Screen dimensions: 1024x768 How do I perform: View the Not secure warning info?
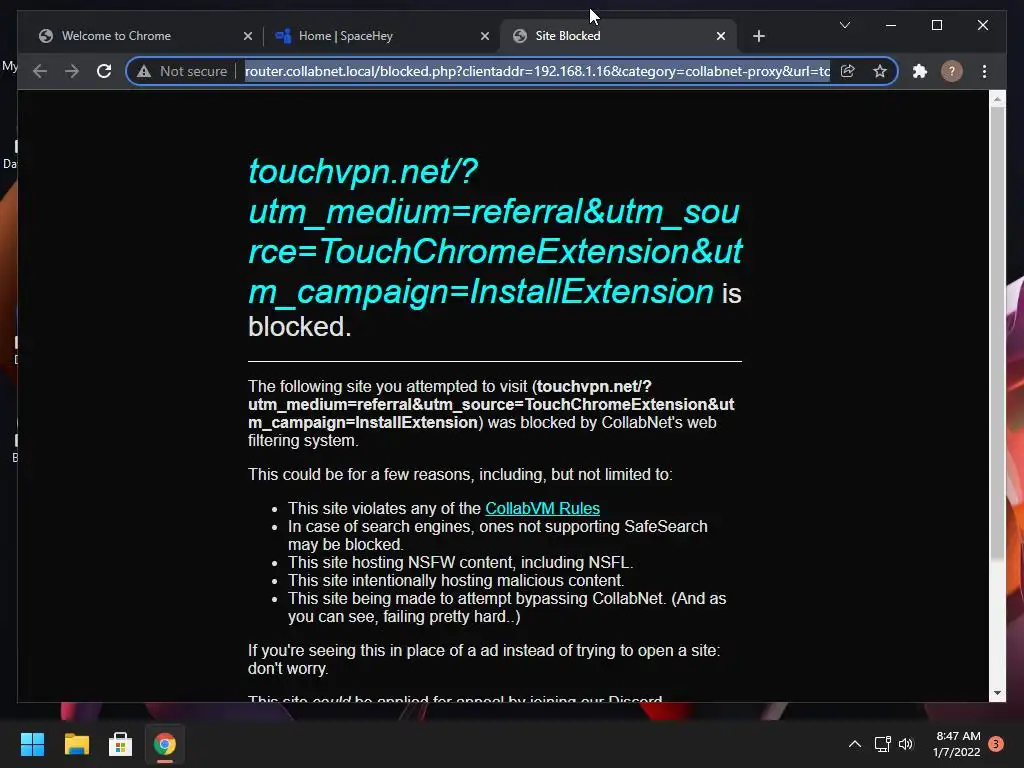(x=182, y=71)
